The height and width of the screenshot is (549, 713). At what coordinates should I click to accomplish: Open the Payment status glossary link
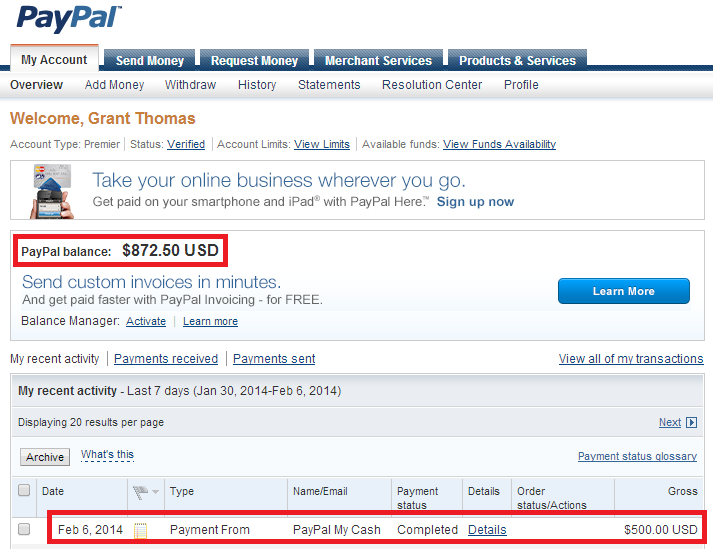[637, 456]
